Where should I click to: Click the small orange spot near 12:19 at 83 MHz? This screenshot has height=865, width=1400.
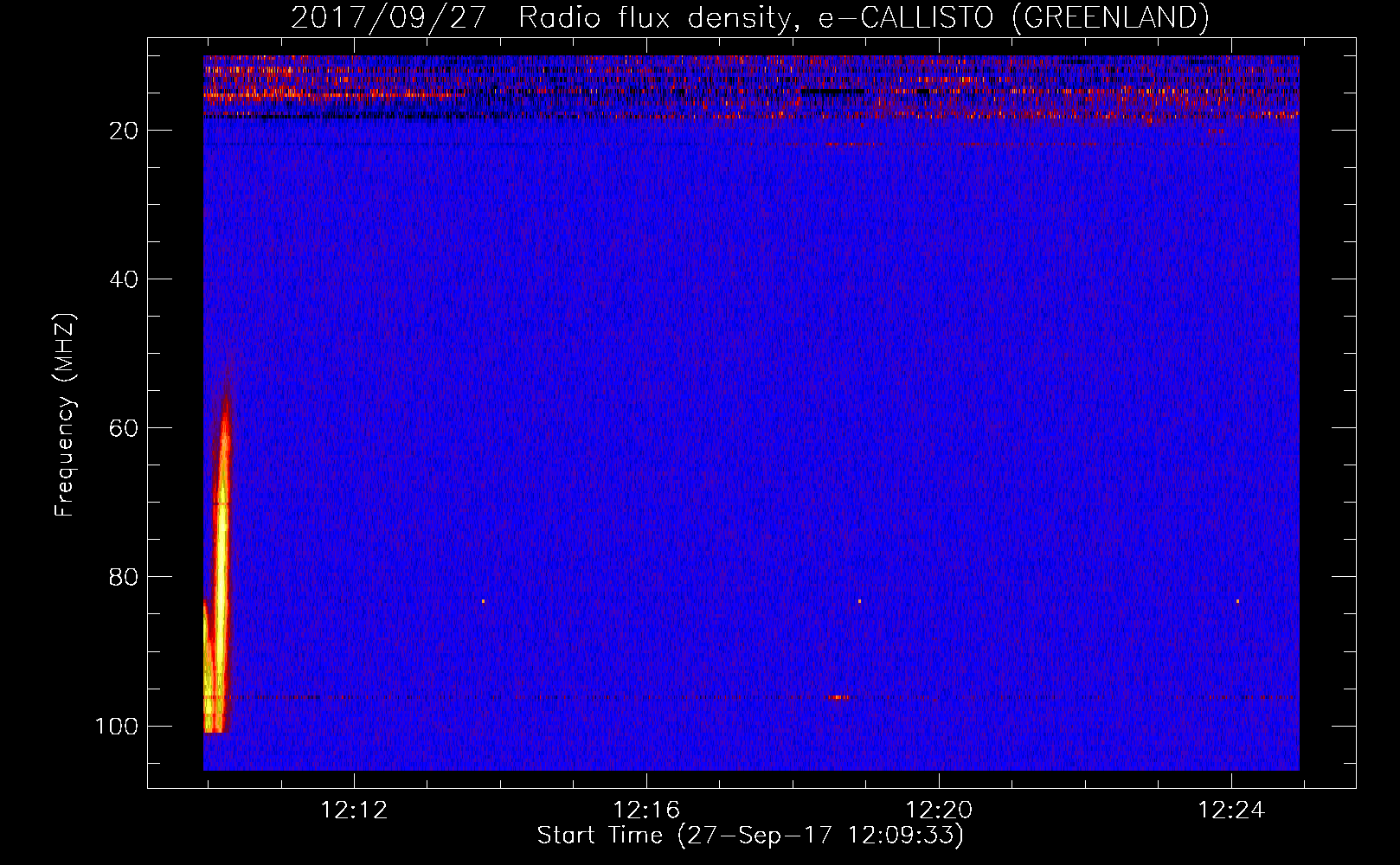[x=859, y=600]
